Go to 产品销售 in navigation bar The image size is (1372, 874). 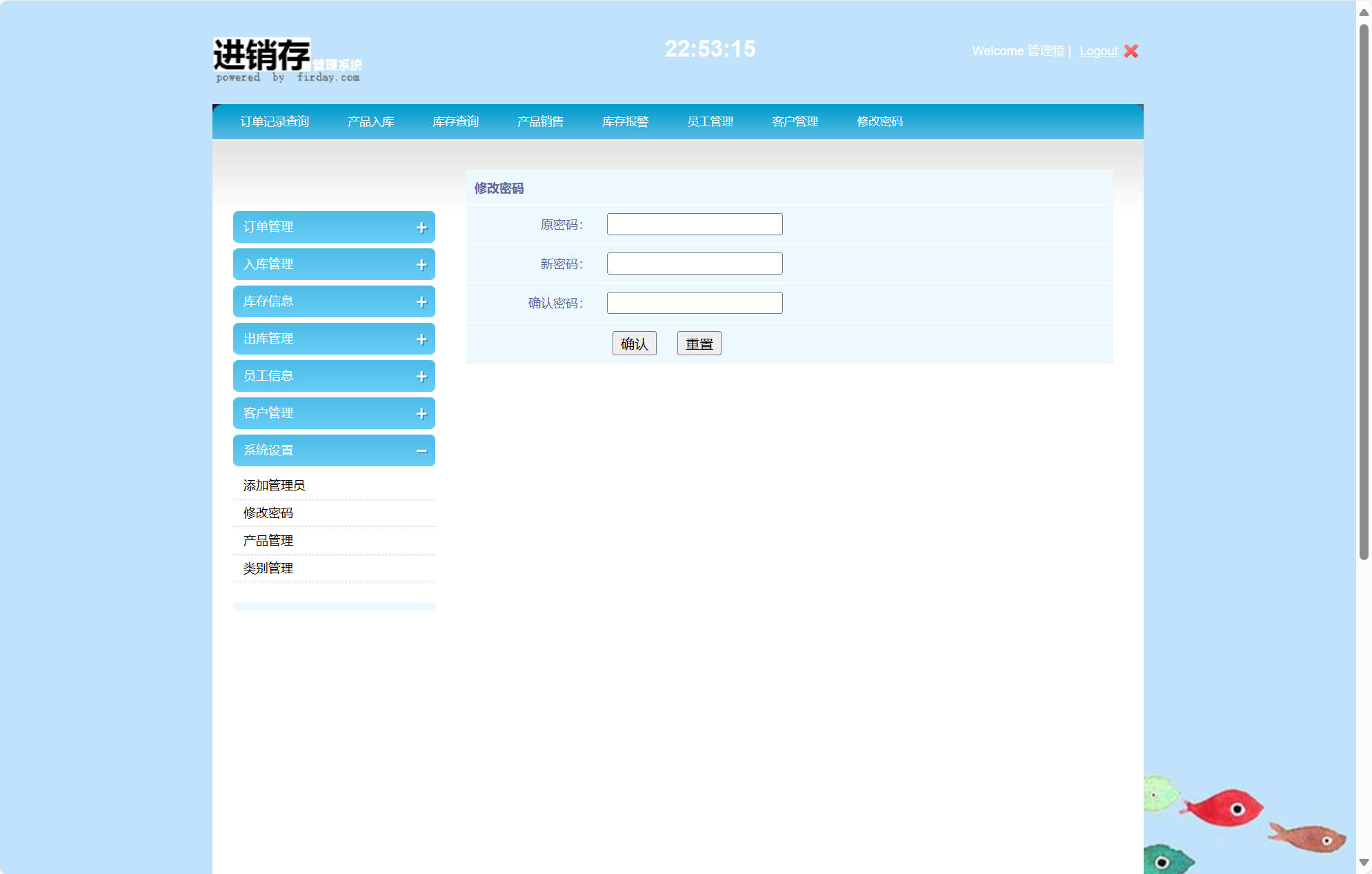pos(540,121)
